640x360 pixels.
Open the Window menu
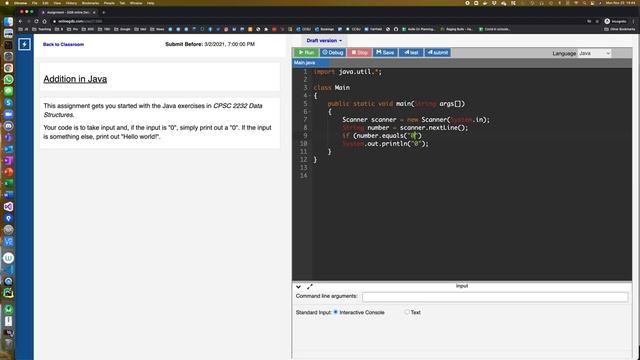point(136,3)
